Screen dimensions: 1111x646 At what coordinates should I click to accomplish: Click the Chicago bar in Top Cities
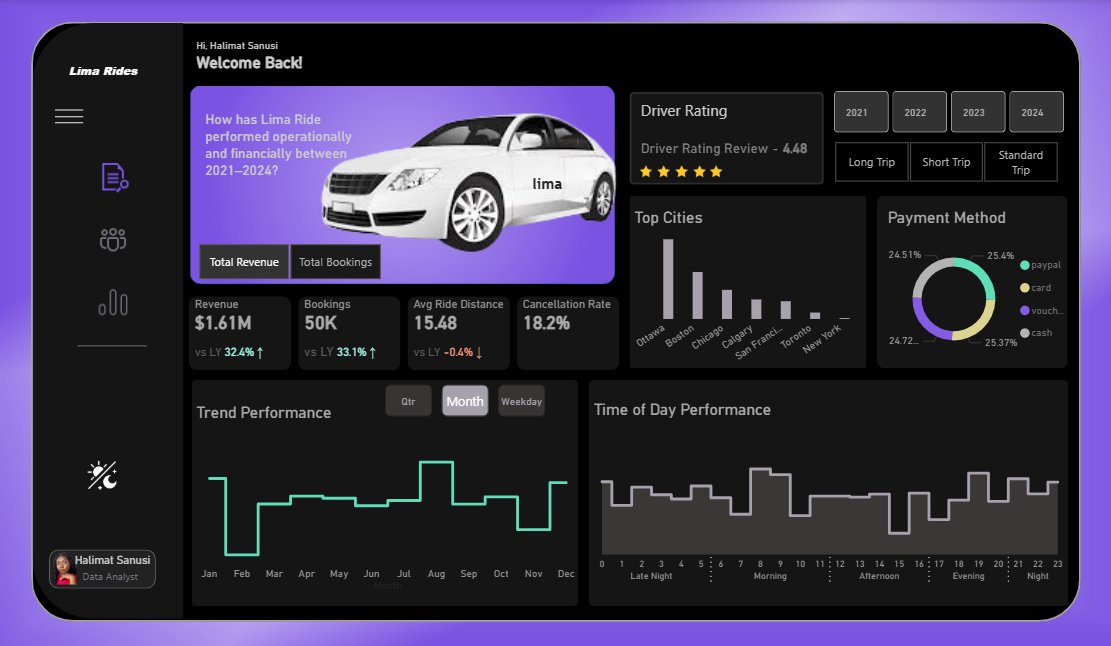(x=726, y=305)
